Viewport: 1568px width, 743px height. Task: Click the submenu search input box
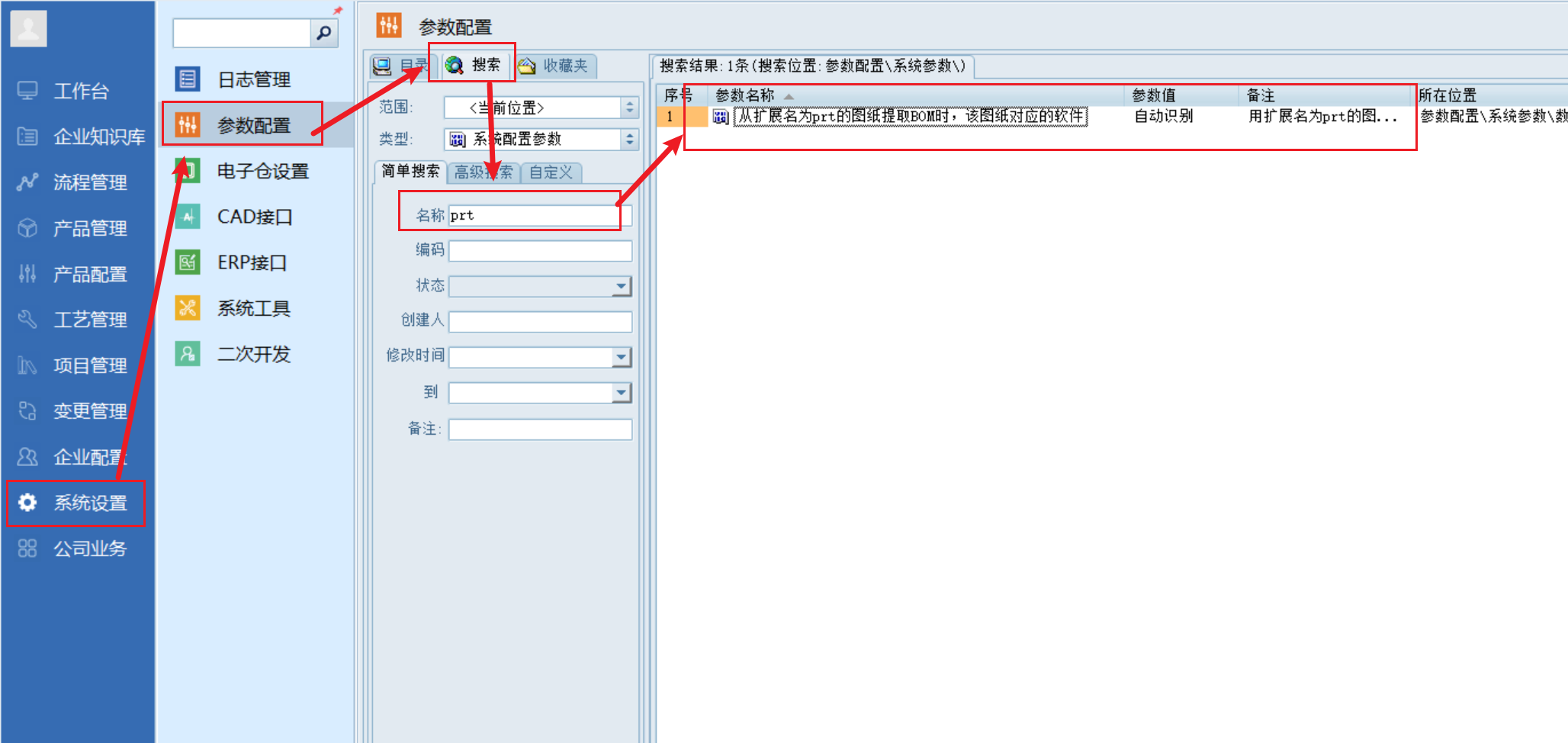(242, 33)
